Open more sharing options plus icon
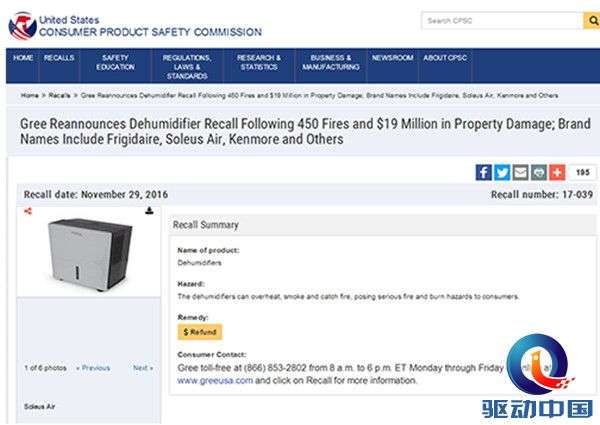600x425 pixels. pyautogui.click(x=556, y=172)
